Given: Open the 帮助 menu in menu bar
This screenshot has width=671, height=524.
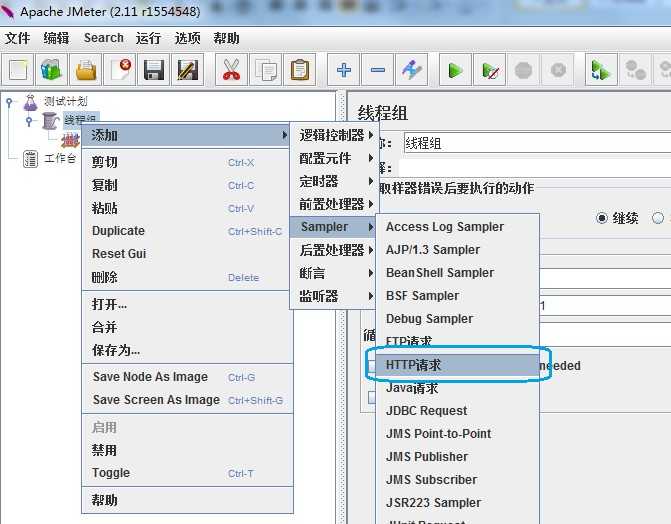Looking at the screenshot, I should click(226, 38).
